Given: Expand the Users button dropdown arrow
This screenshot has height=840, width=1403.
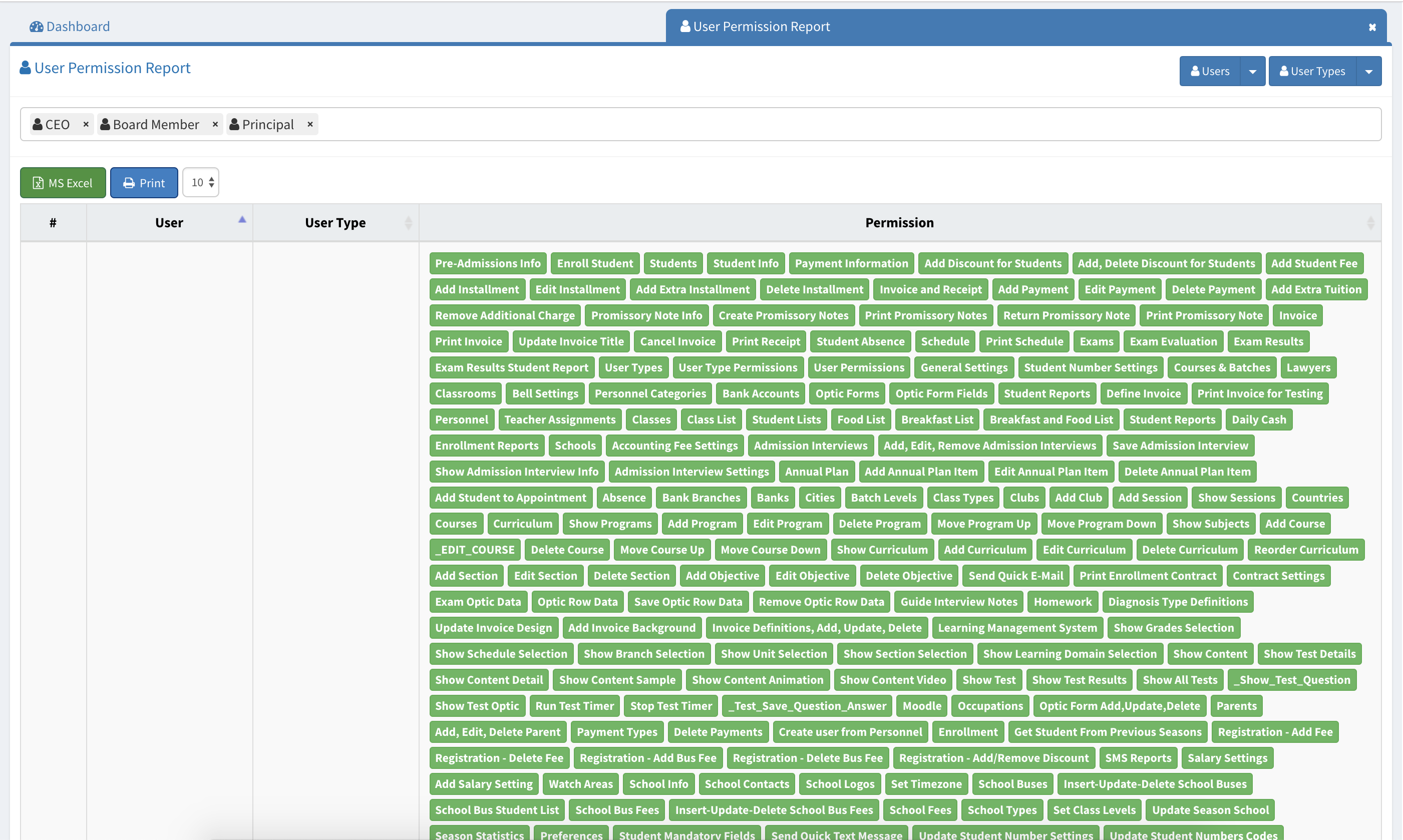Looking at the screenshot, I should pos(1252,71).
